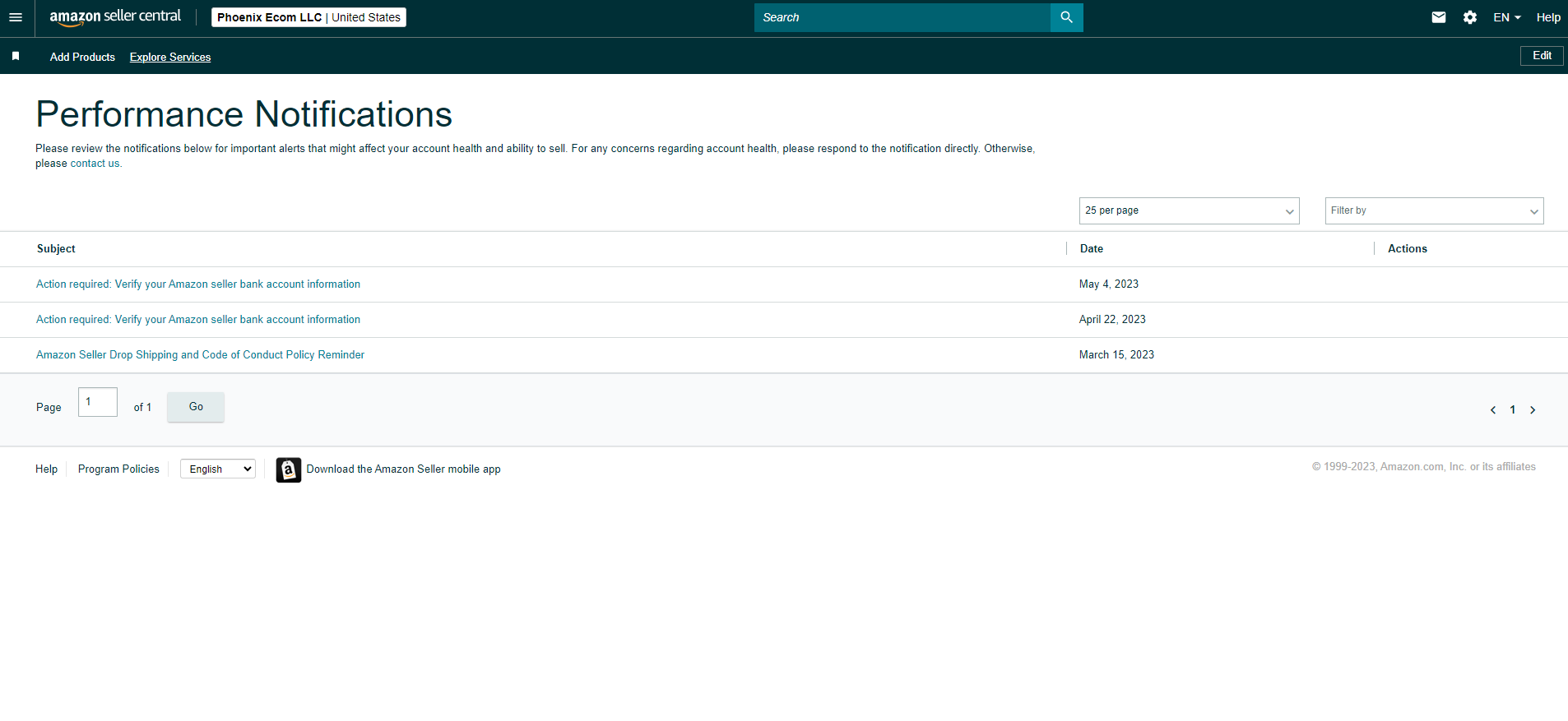This screenshot has width=1568, height=721.
Task: Click the Amazon Seller app icon
Action: pyautogui.click(x=288, y=469)
